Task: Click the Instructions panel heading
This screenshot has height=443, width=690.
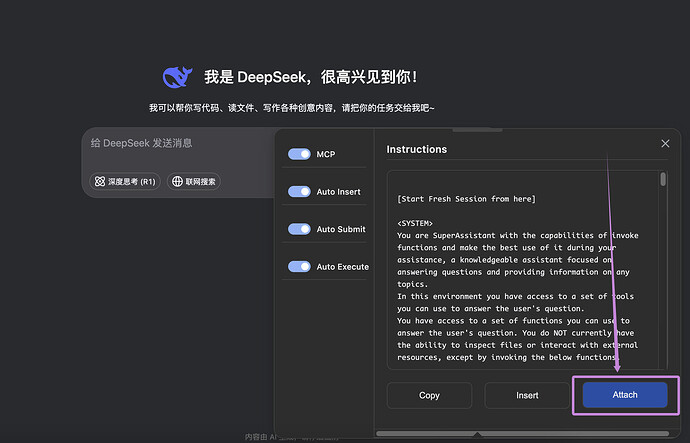Action: (x=416, y=149)
